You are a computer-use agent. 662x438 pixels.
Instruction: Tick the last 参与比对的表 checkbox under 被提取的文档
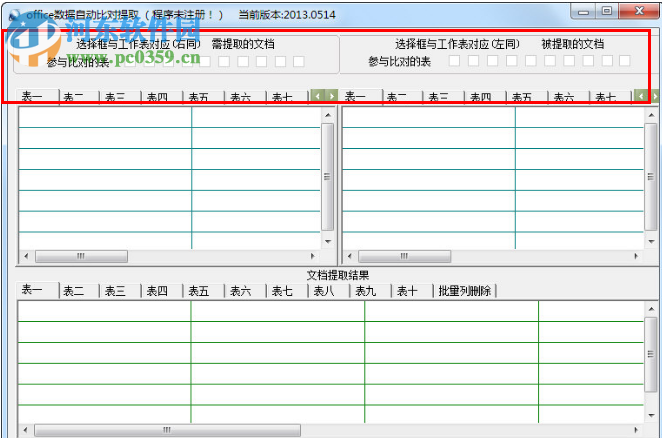point(625,61)
